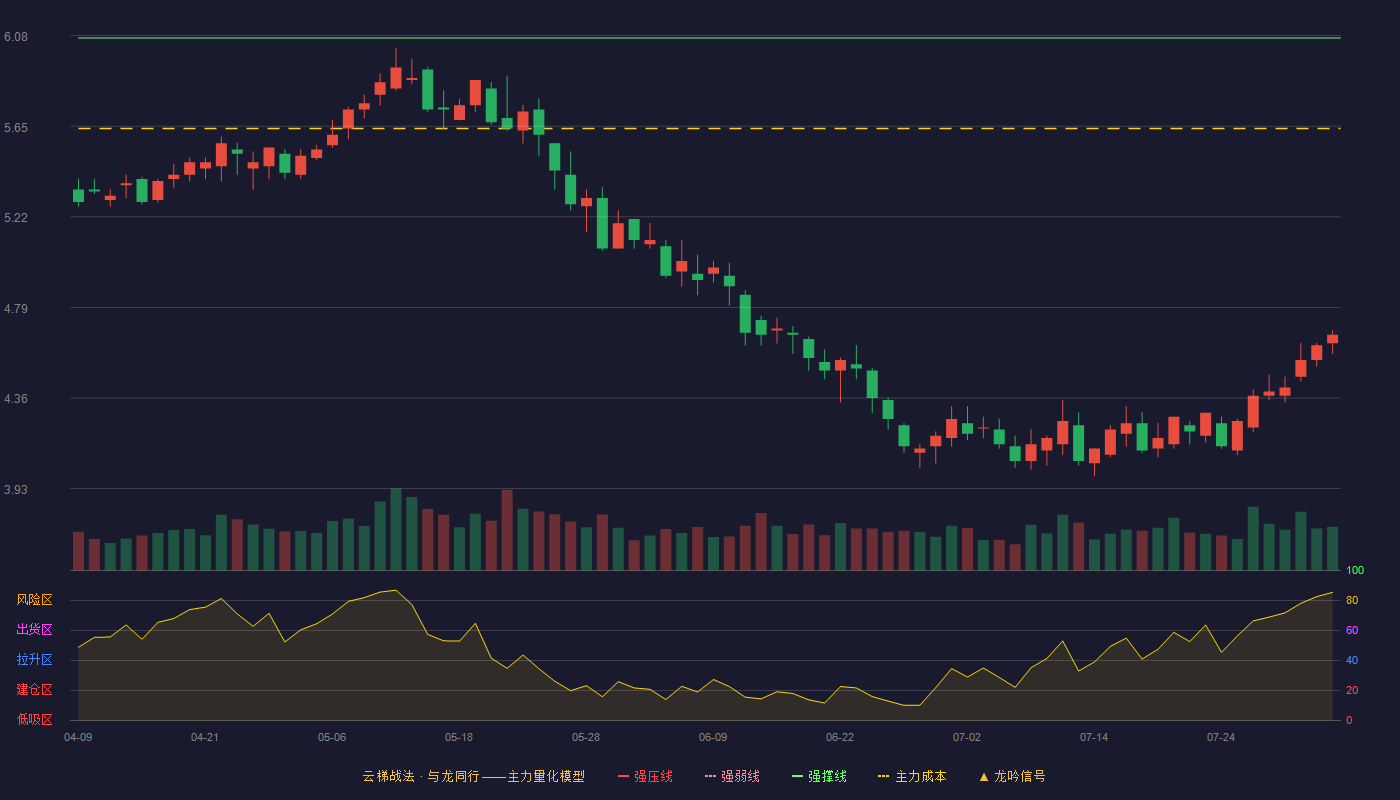Click the 风险区 zone label
Screen dimensions: 1400x800
pyautogui.click(x=35, y=600)
